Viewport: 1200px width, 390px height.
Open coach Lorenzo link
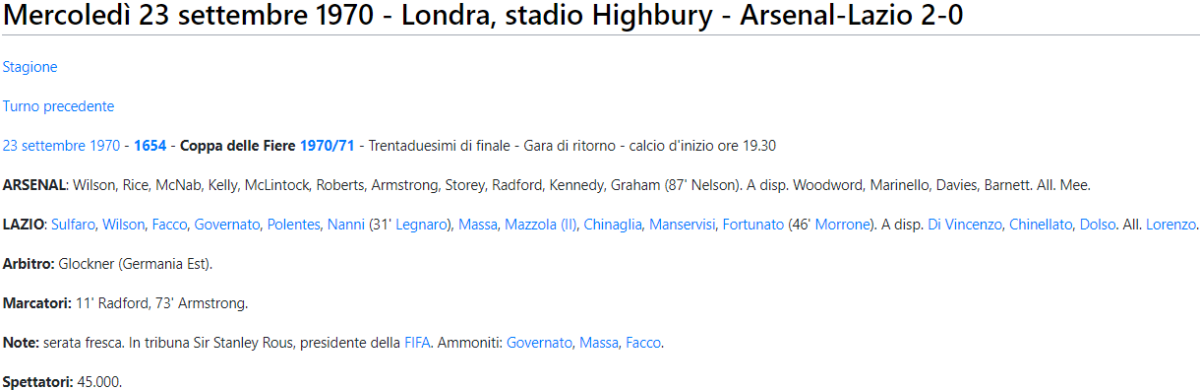click(x=1171, y=224)
